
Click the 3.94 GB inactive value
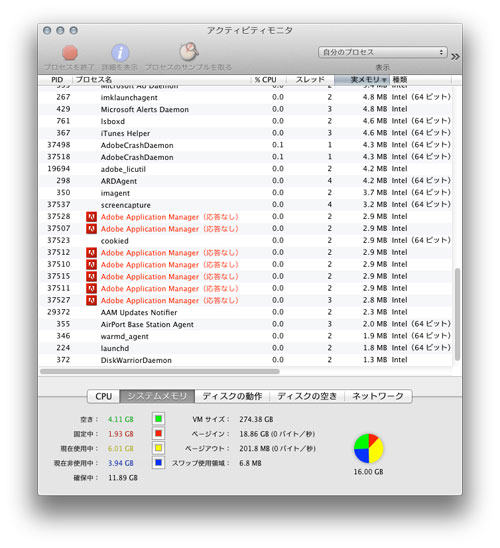[121, 463]
